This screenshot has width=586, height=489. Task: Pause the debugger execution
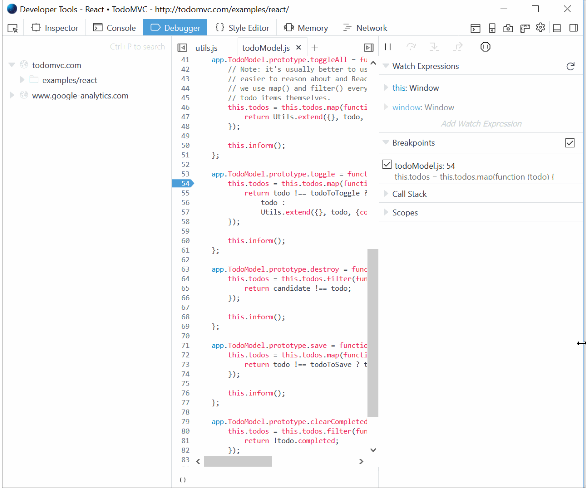click(x=388, y=47)
